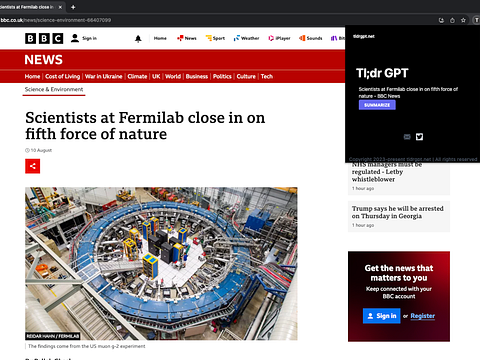Click the BBC logo
Image resolution: width=480 pixels, height=360 pixels.
click(x=44, y=38)
